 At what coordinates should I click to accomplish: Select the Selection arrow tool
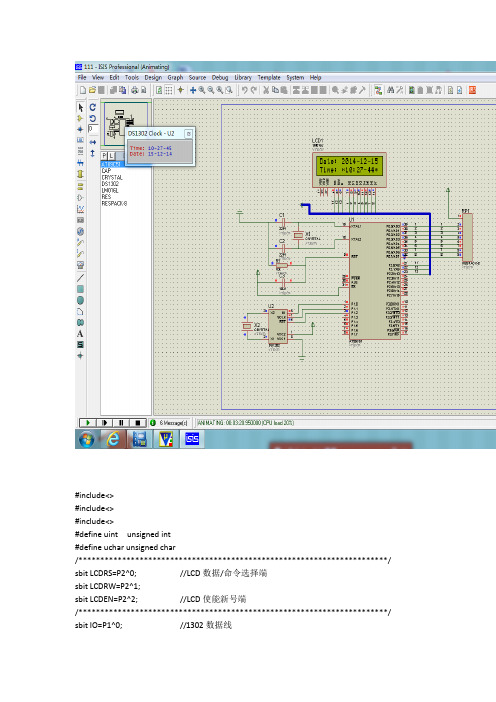81,107
